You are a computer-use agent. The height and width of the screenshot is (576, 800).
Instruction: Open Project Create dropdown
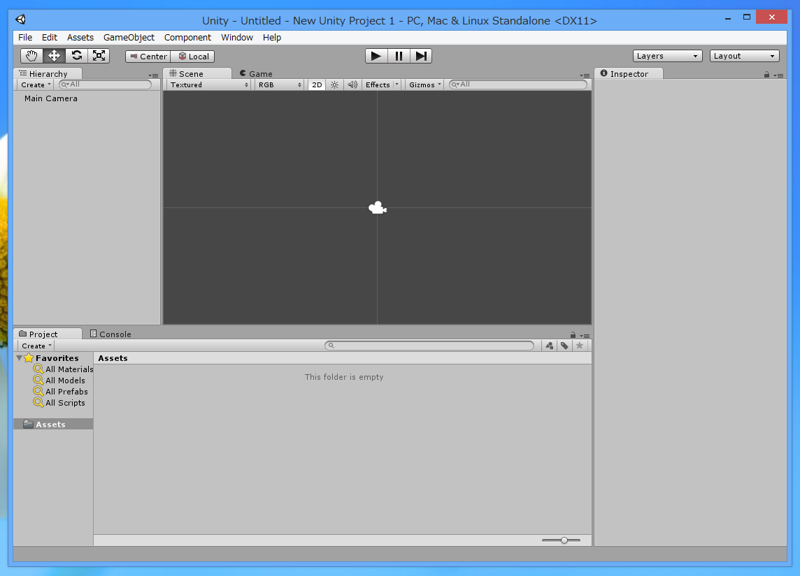tap(36, 346)
